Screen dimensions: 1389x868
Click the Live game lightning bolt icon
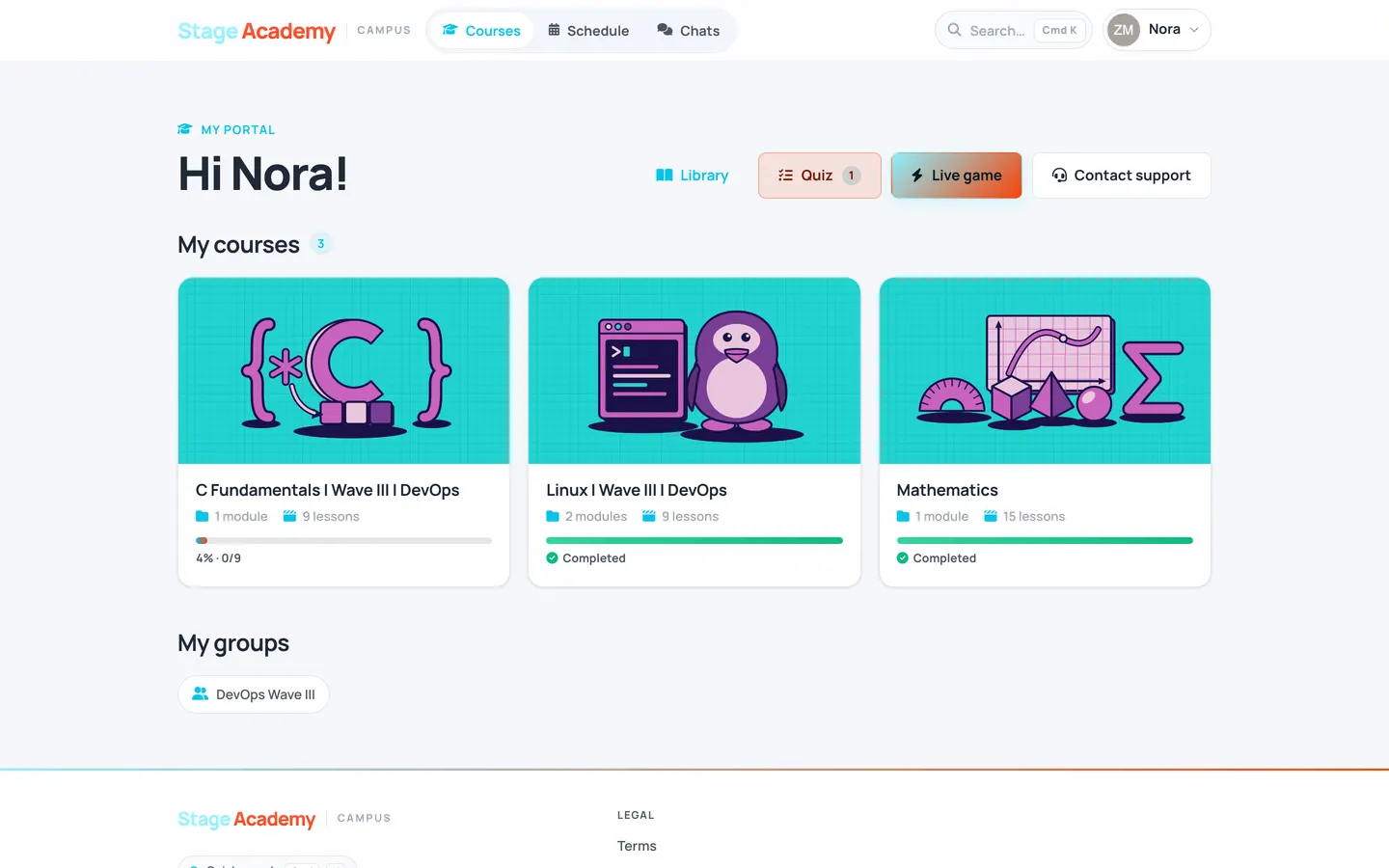click(917, 176)
